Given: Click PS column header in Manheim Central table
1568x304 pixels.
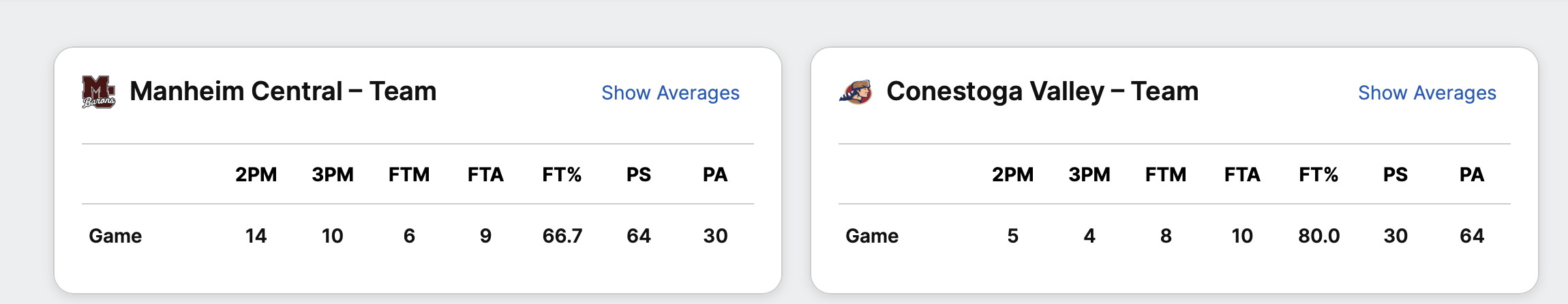Looking at the screenshot, I should tap(639, 174).
